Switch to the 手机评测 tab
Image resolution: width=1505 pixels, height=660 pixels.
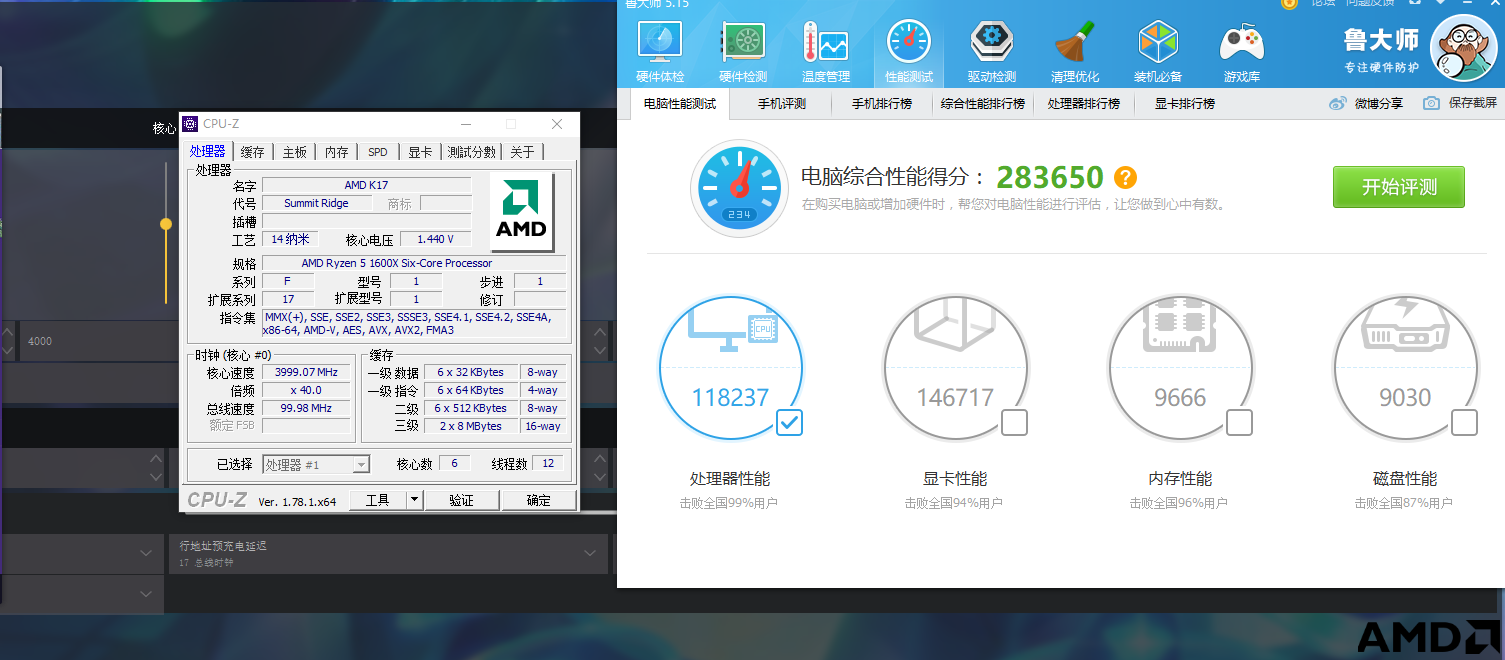(781, 104)
